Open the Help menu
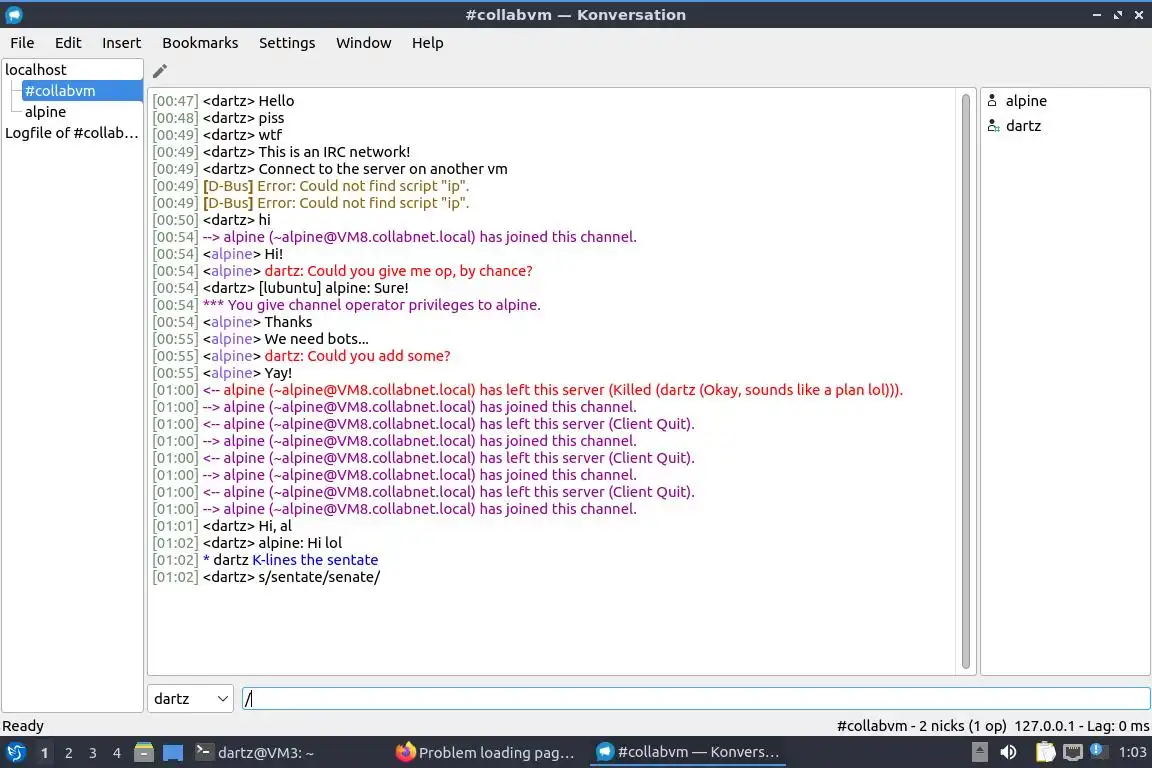Viewport: 1152px width, 768px height. [x=427, y=43]
